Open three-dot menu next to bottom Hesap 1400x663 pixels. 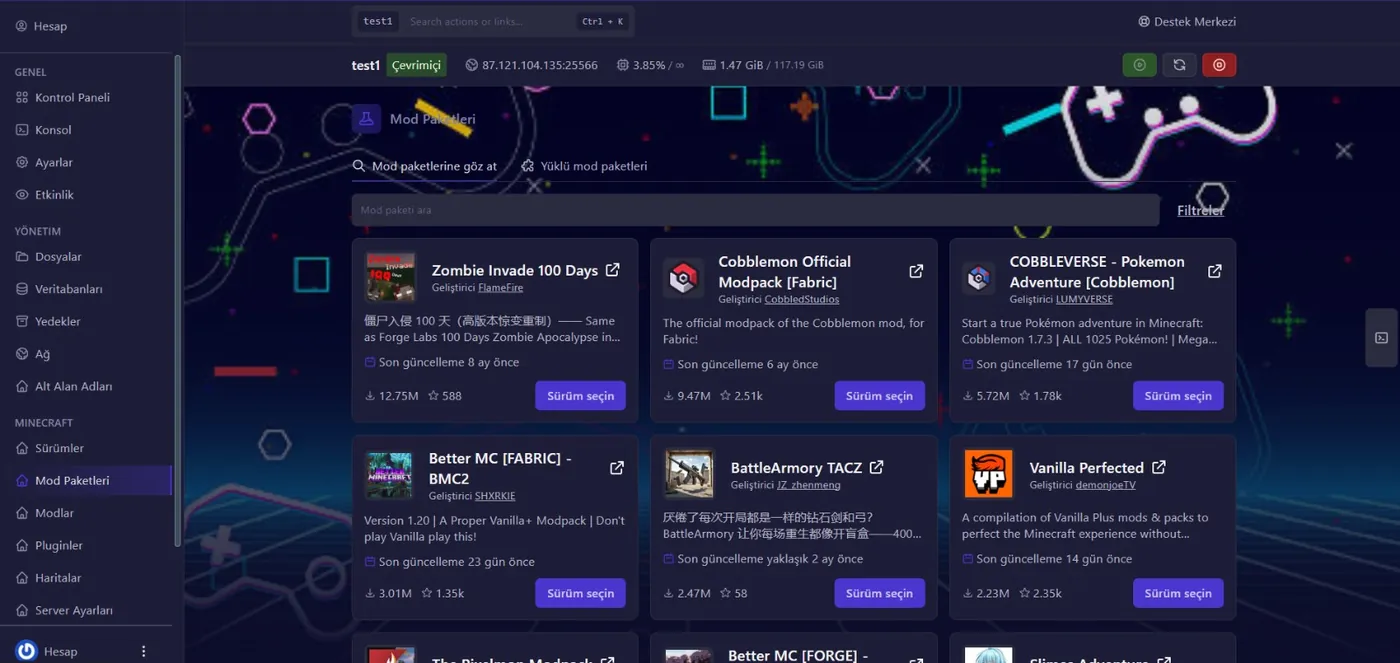143,651
